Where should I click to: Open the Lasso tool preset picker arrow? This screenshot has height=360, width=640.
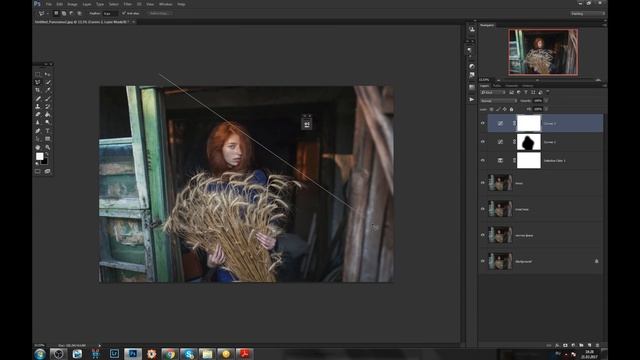point(47,13)
